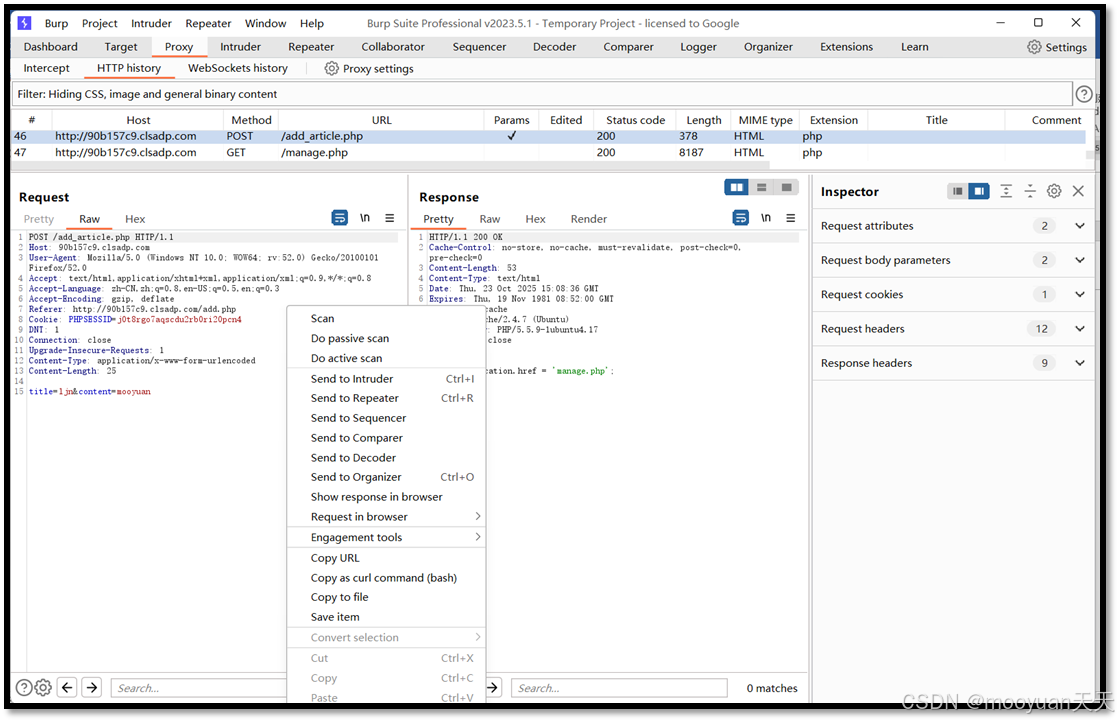The width and height of the screenshot is (1119, 722).
Task: Sort by Status code column
Action: tap(635, 120)
